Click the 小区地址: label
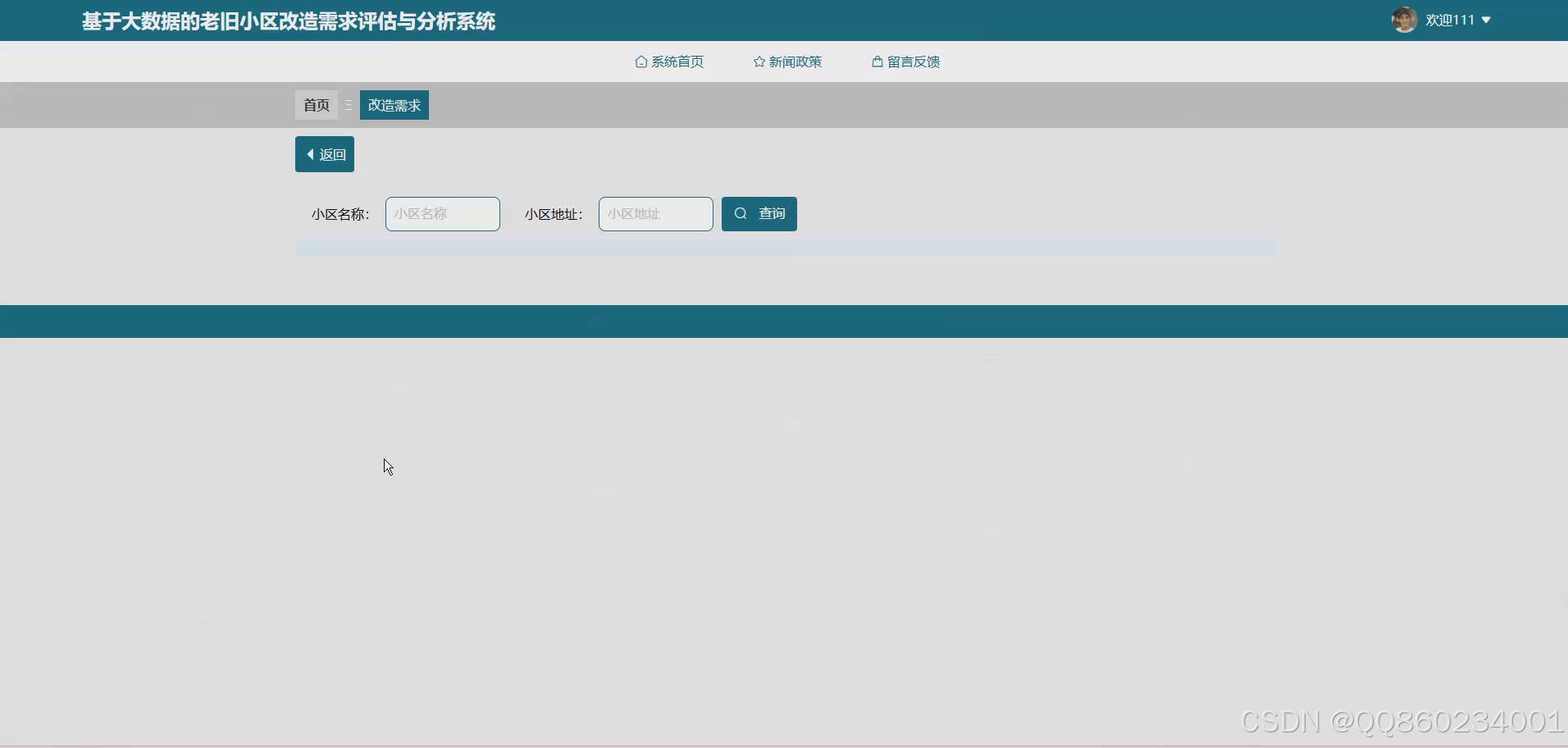Viewport: 1568px width, 748px height. [x=554, y=214]
